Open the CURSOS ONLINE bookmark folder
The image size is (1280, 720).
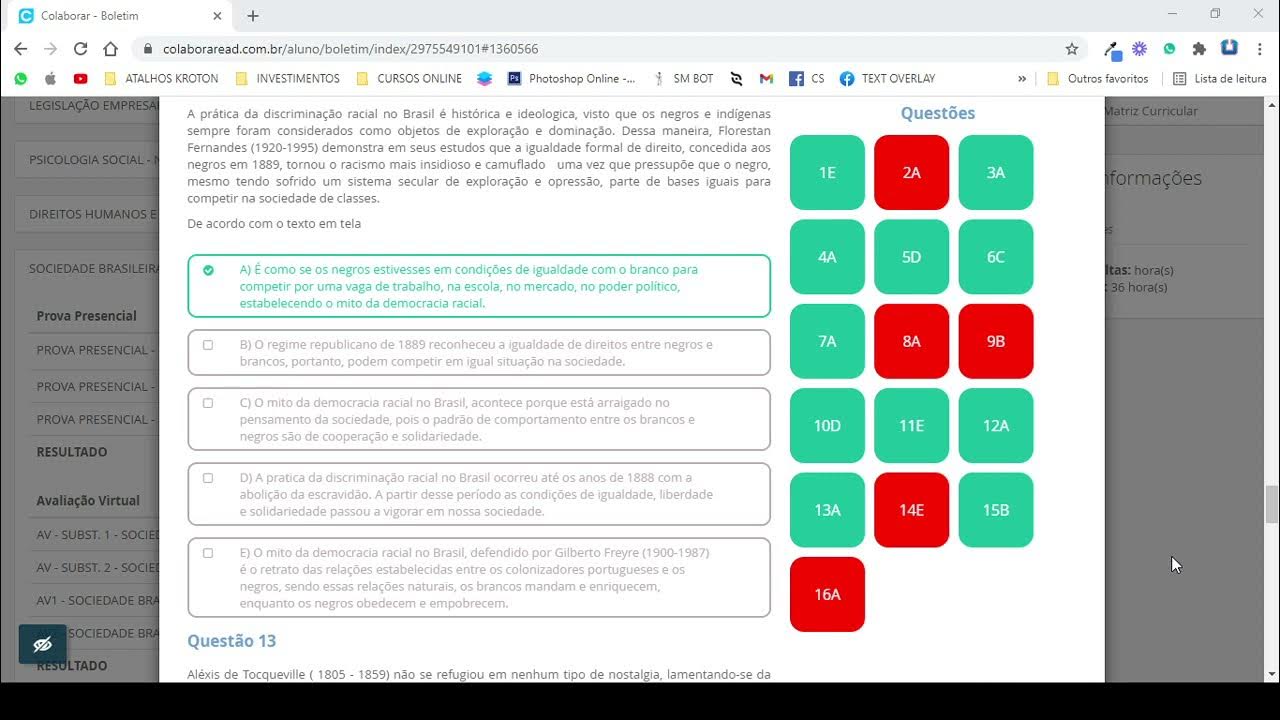pos(409,78)
